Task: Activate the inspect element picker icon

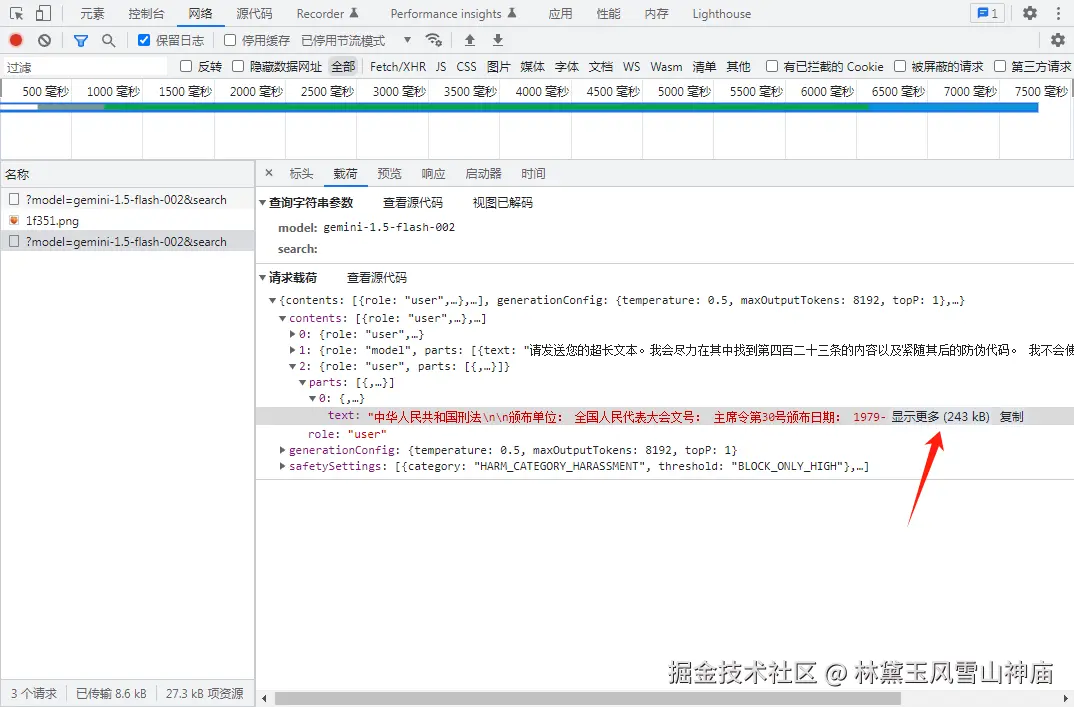Action: 16,14
